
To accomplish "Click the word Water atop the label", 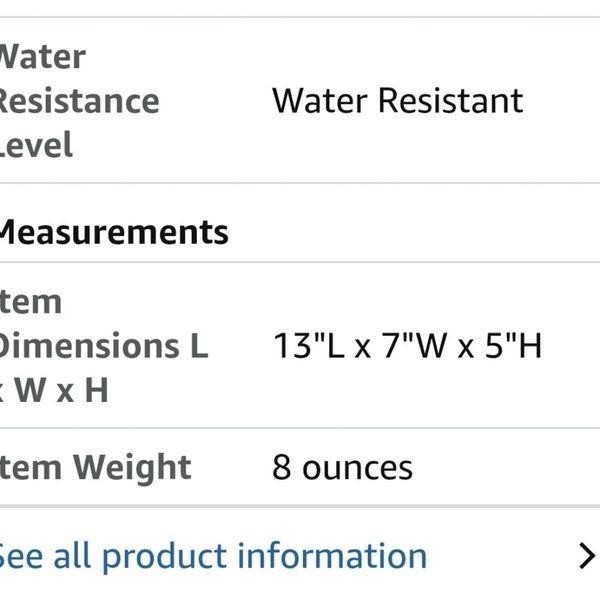I will coord(43,57).
